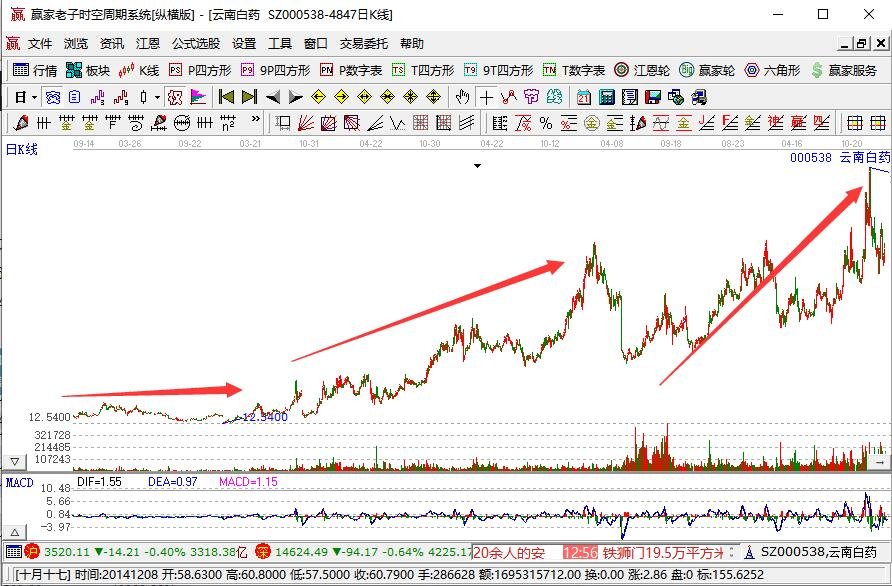
Task: Select the hand pan tool
Action: [x=462, y=97]
